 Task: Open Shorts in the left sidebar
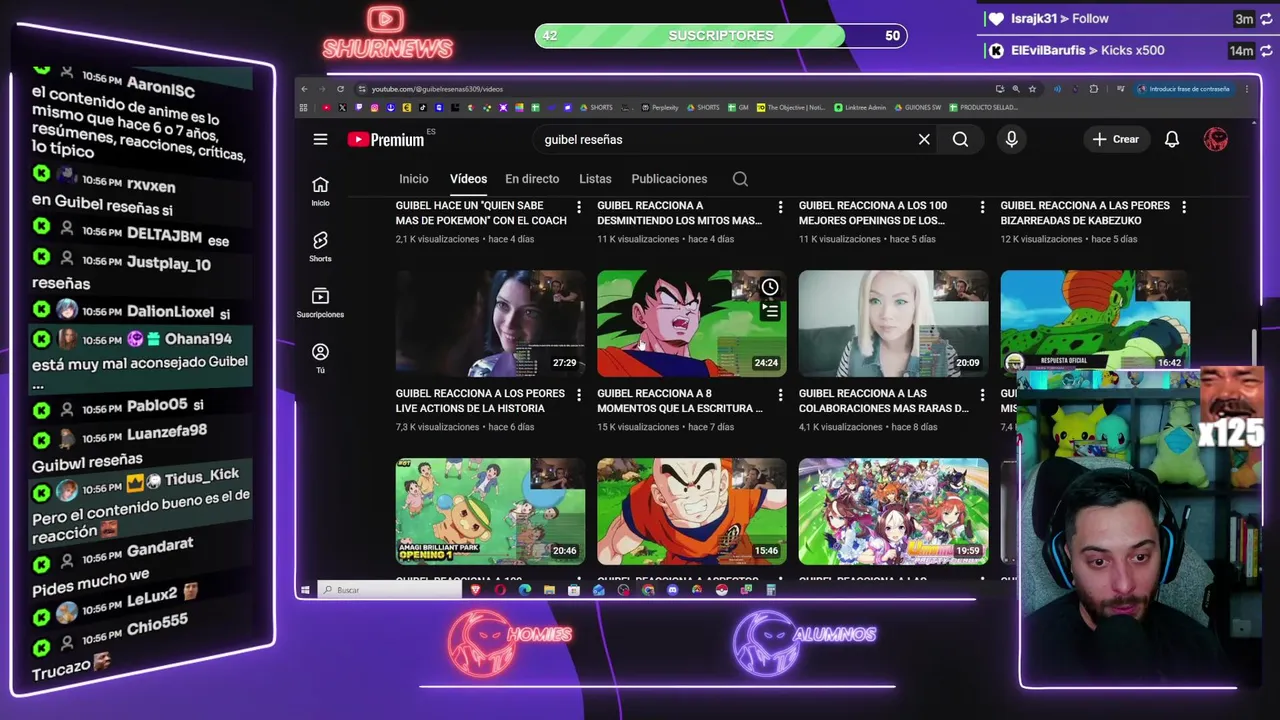tap(320, 246)
